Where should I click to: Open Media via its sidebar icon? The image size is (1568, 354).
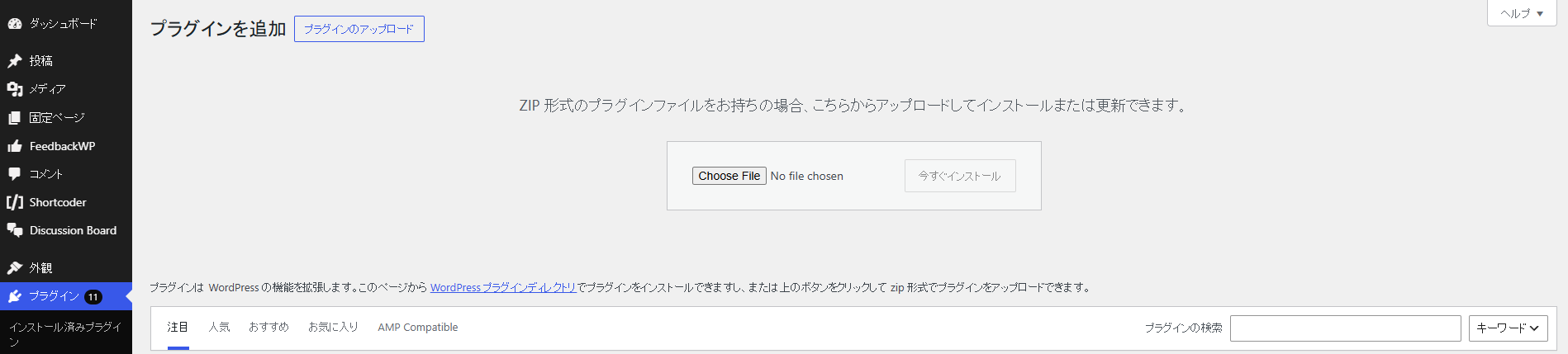pyautogui.click(x=15, y=89)
